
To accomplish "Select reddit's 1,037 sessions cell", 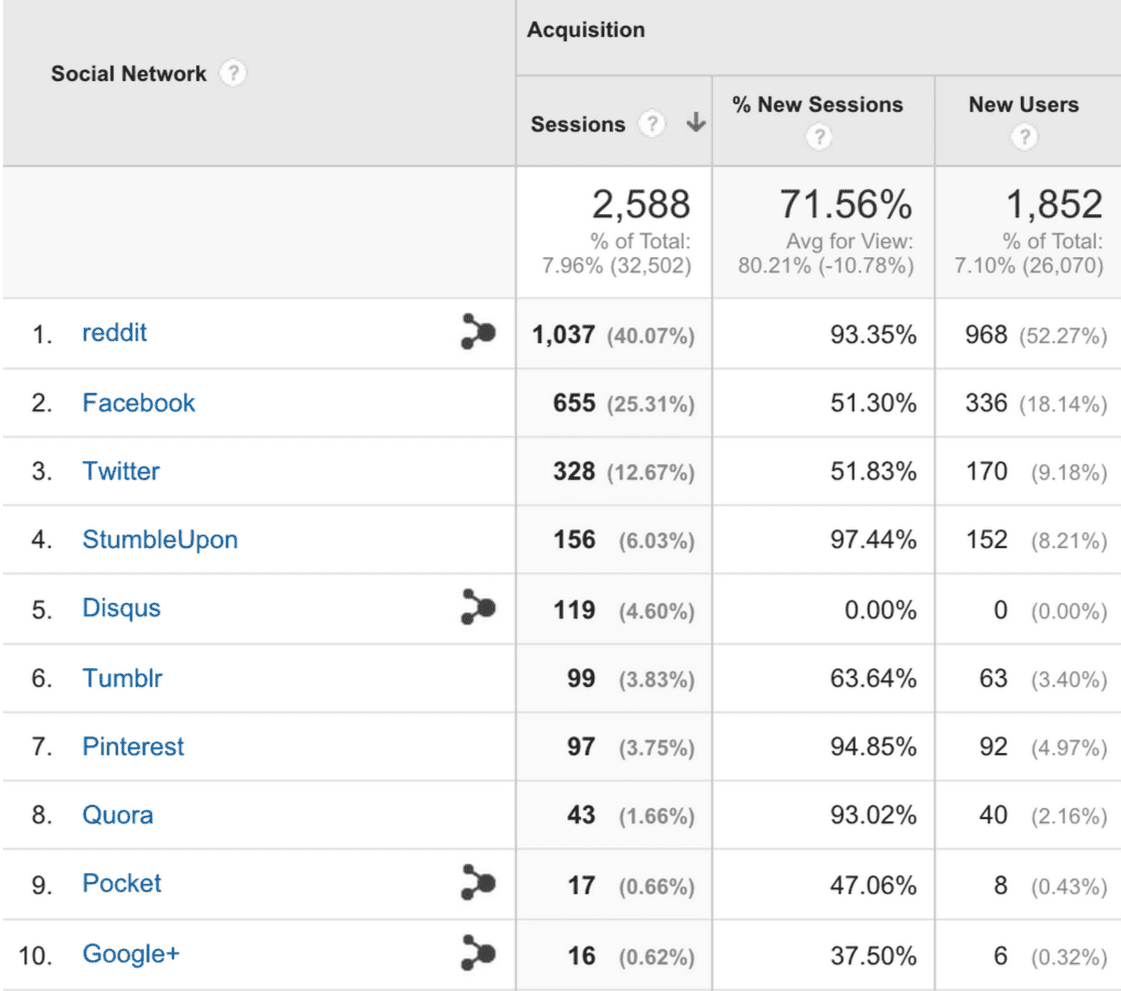I will (613, 334).
